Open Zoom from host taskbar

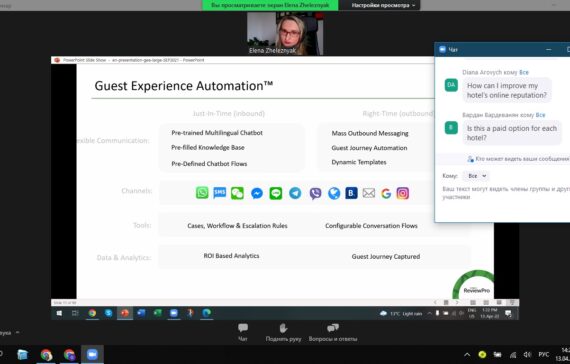[92, 354]
